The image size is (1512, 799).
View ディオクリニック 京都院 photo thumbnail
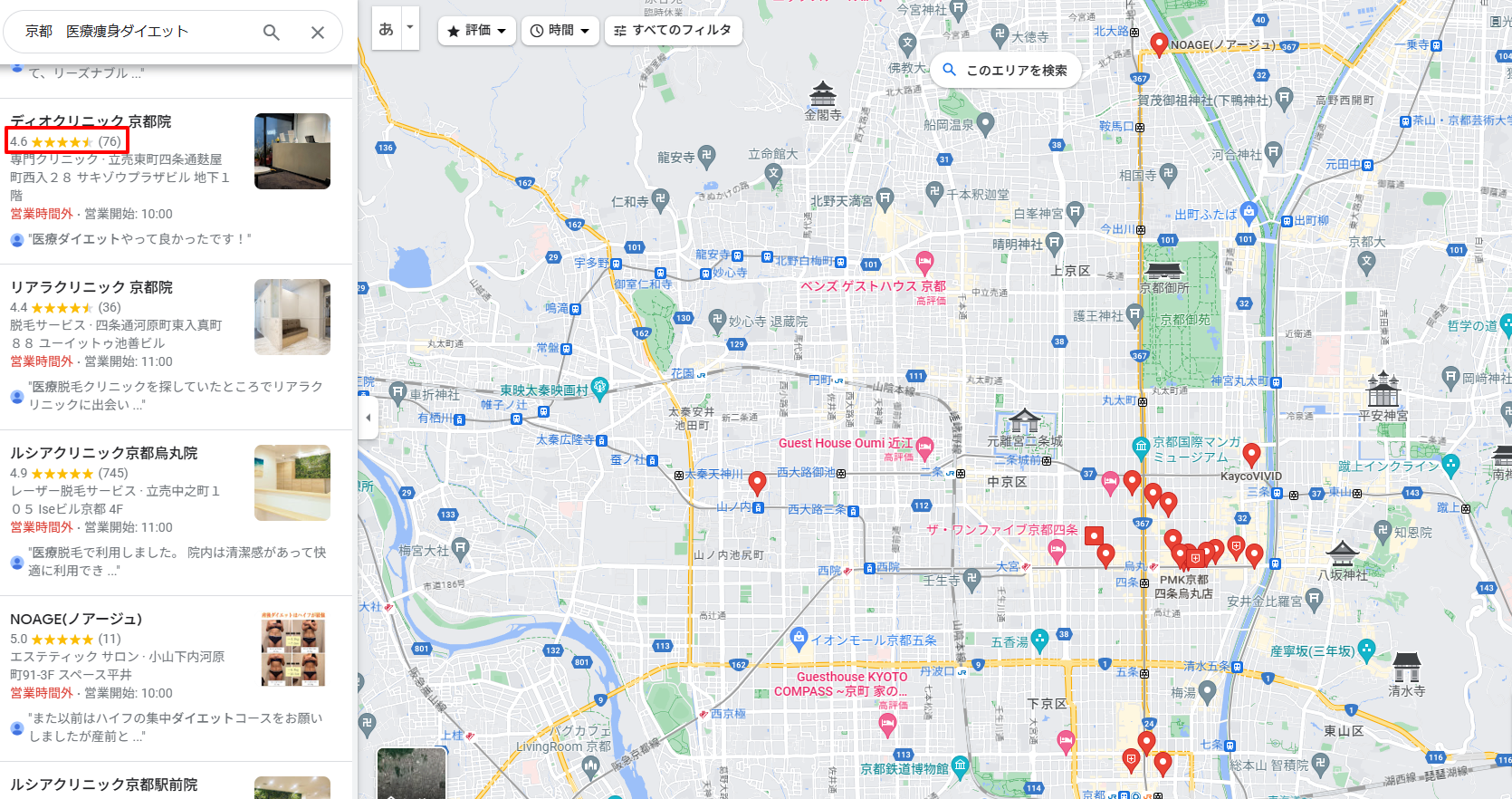click(x=292, y=151)
